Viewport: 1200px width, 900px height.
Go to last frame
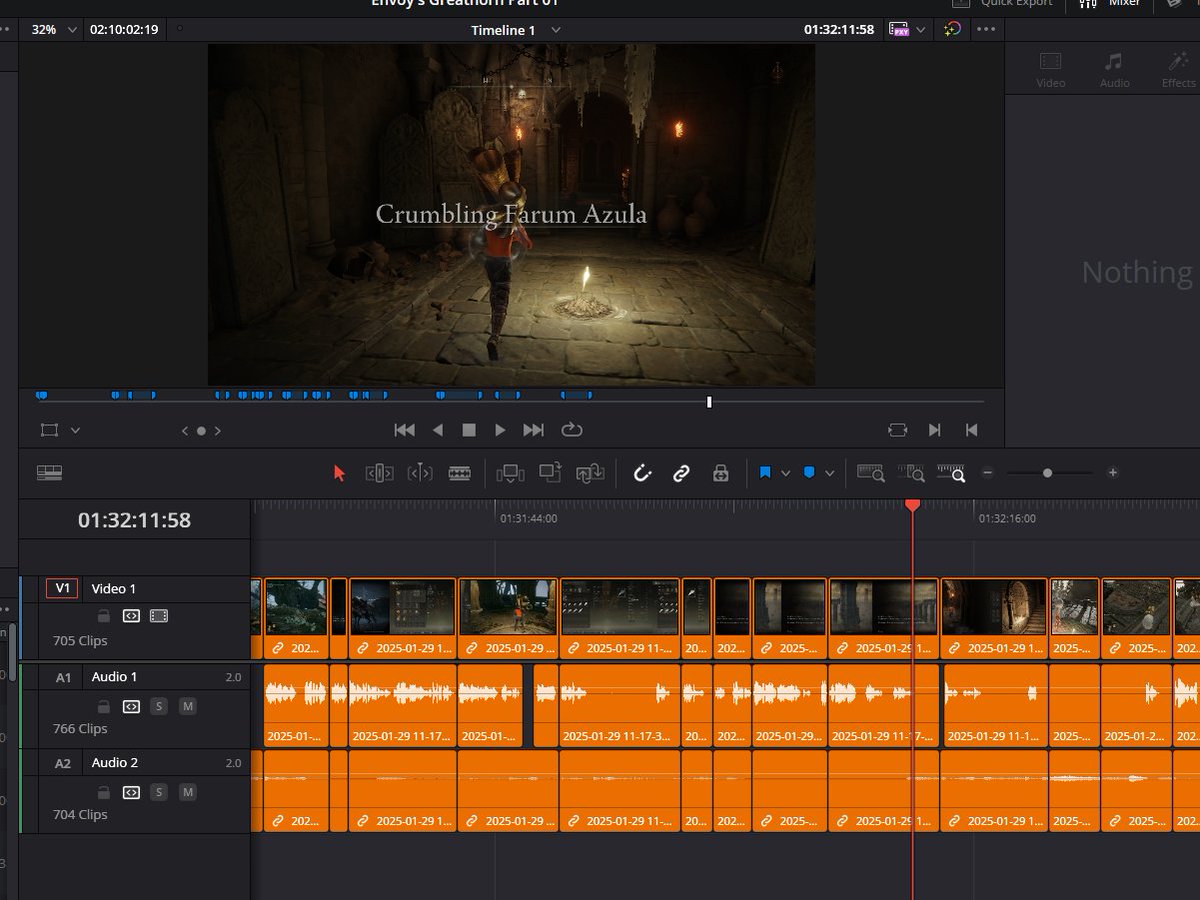click(534, 430)
